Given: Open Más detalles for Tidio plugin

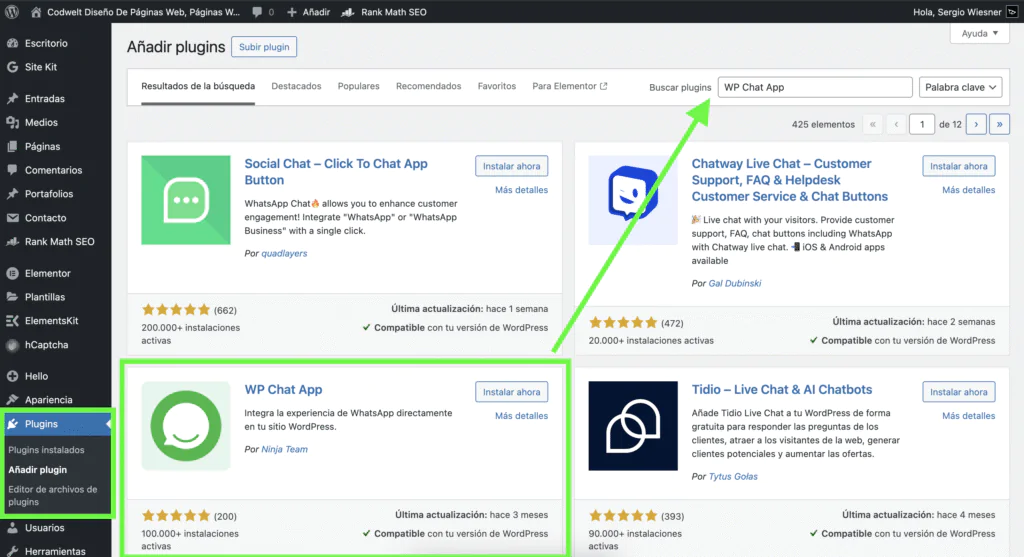Looking at the screenshot, I should (968, 416).
